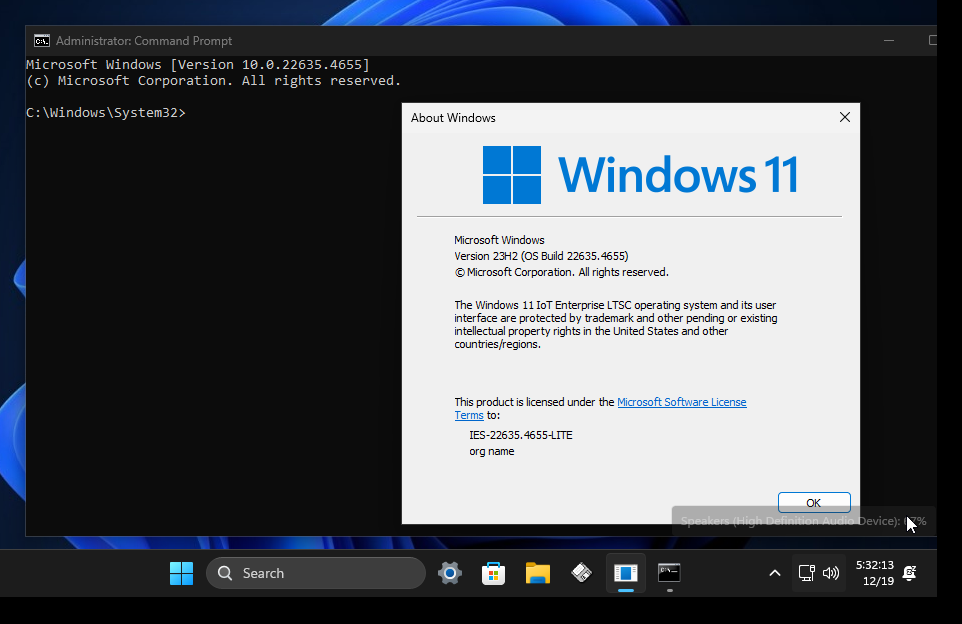Click the speaker volume tray icon
Screen dimensions: 962x624
(831, 573)
